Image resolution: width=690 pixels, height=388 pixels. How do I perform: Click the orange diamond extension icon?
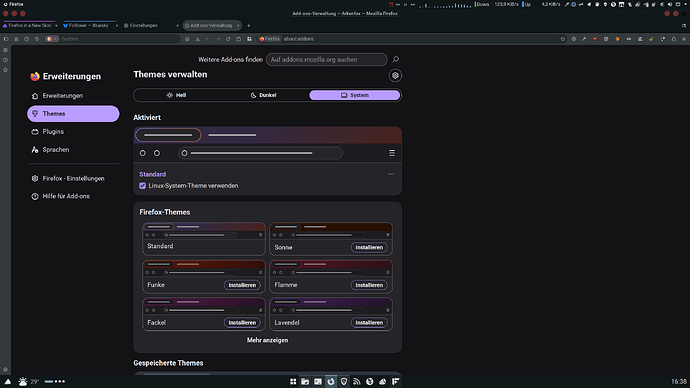click(x=617, y=39)
